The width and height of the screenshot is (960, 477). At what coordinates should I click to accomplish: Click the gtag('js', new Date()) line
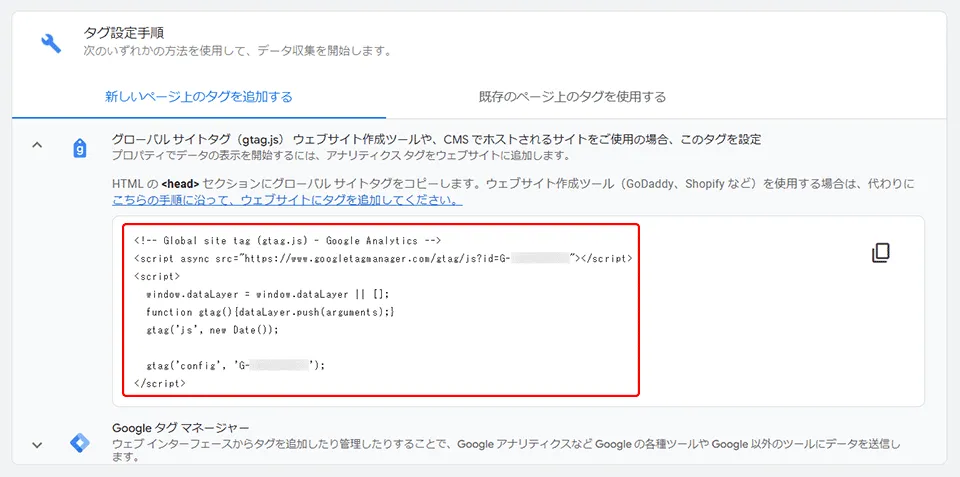pos(212,329)
